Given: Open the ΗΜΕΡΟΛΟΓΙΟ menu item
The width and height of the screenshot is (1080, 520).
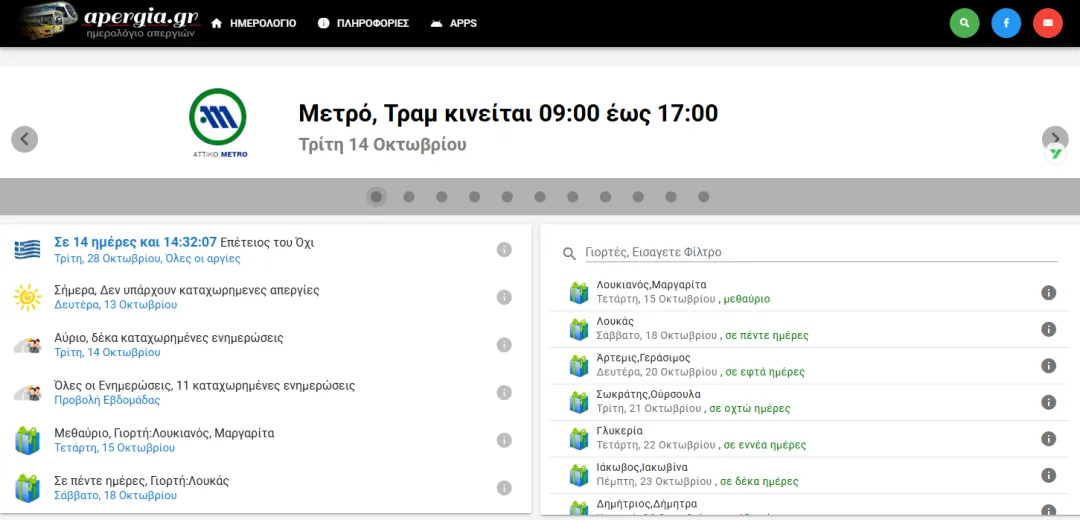Looking at the screenshot, I should [x=254, y=23].
